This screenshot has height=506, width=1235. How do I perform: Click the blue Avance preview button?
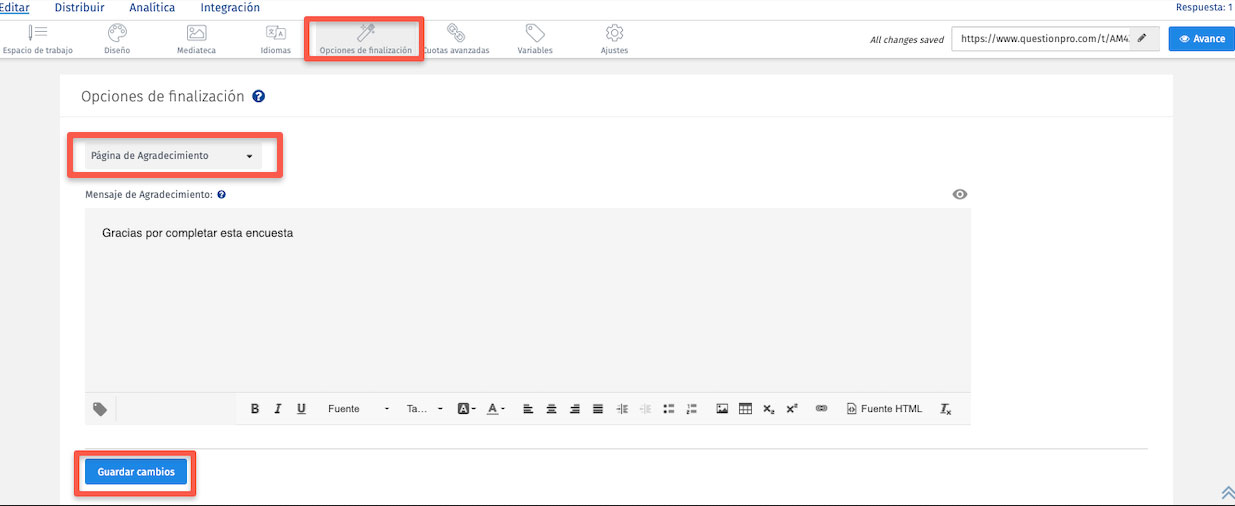click(1201, 39)
